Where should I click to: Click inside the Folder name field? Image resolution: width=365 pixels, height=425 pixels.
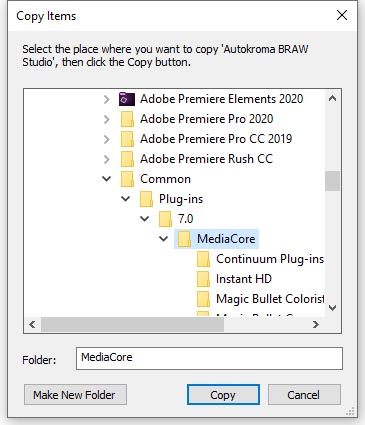[x=209, y=358]
